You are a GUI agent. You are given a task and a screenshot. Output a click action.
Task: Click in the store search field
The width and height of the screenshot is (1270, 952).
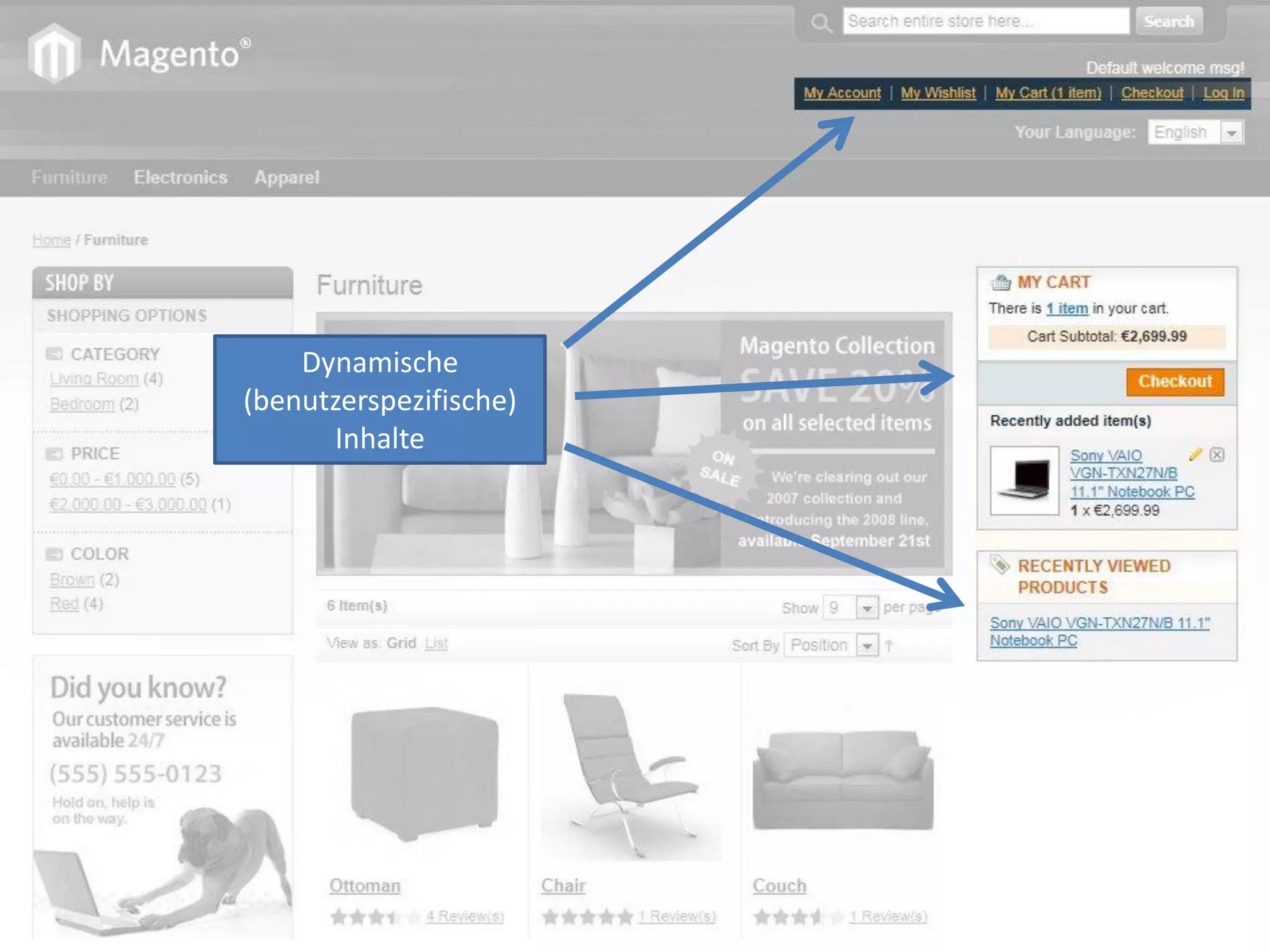[985, 21]
